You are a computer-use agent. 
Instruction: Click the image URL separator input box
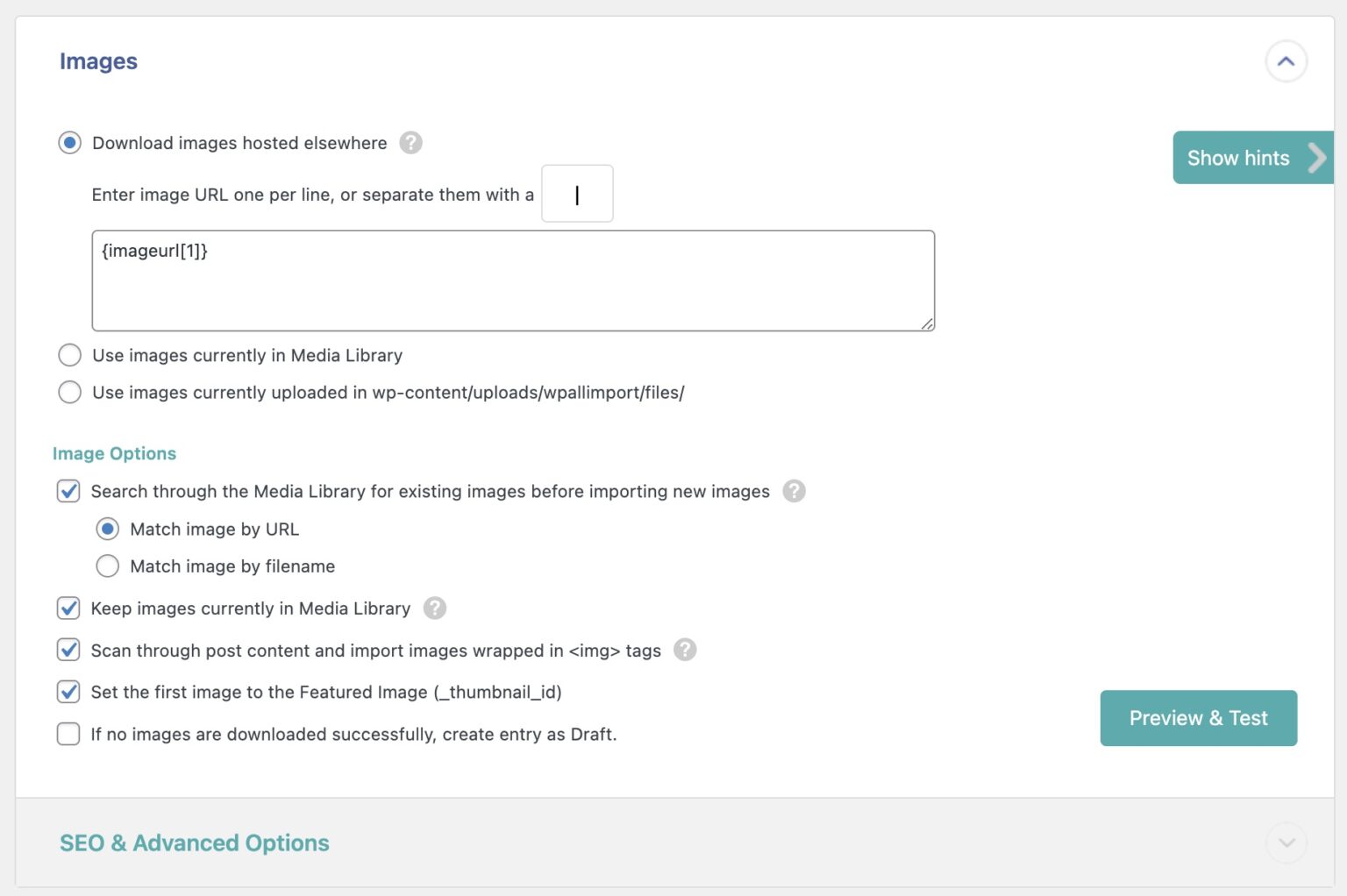point(577,194)
